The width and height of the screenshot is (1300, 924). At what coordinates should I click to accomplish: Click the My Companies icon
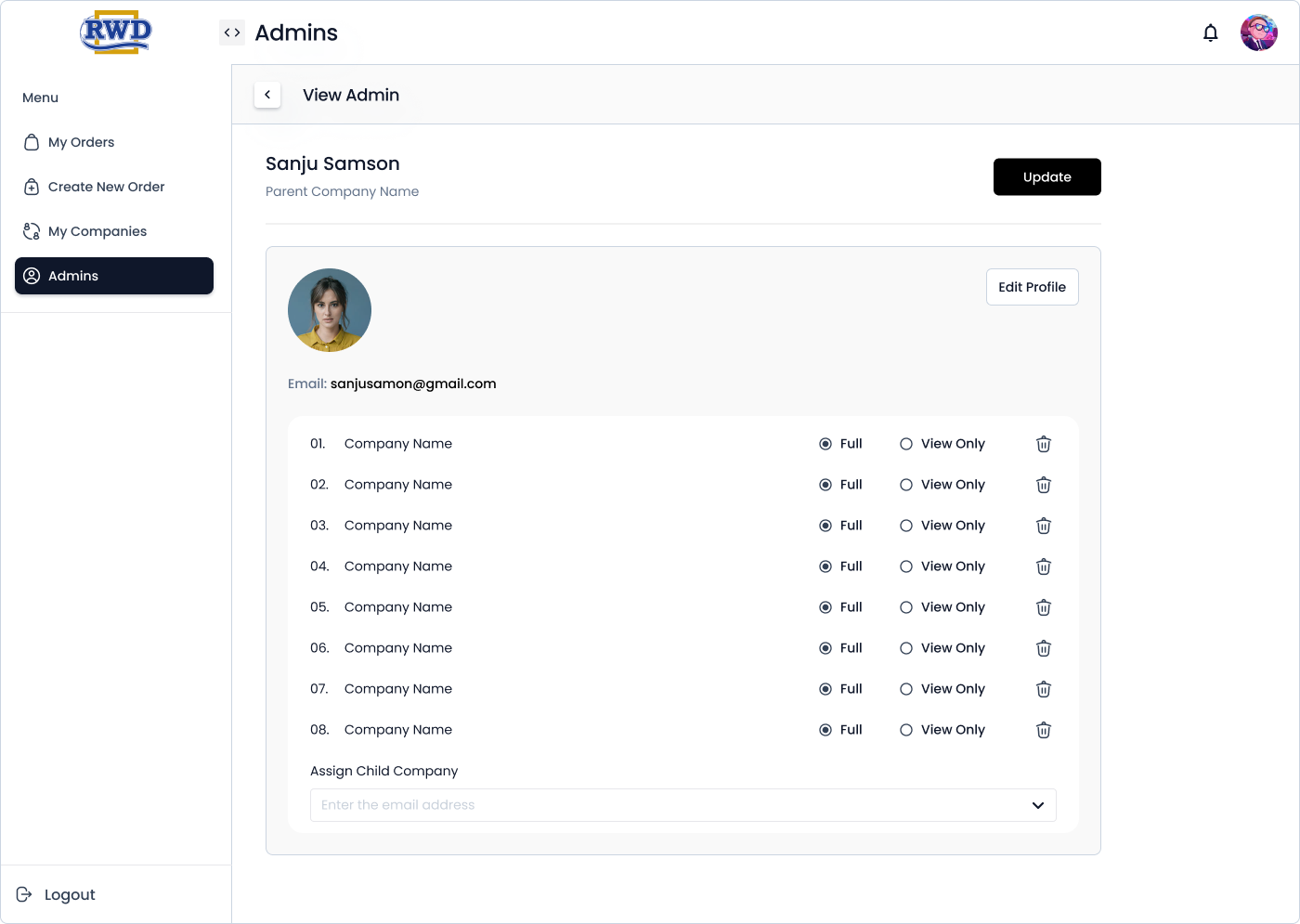32,231
